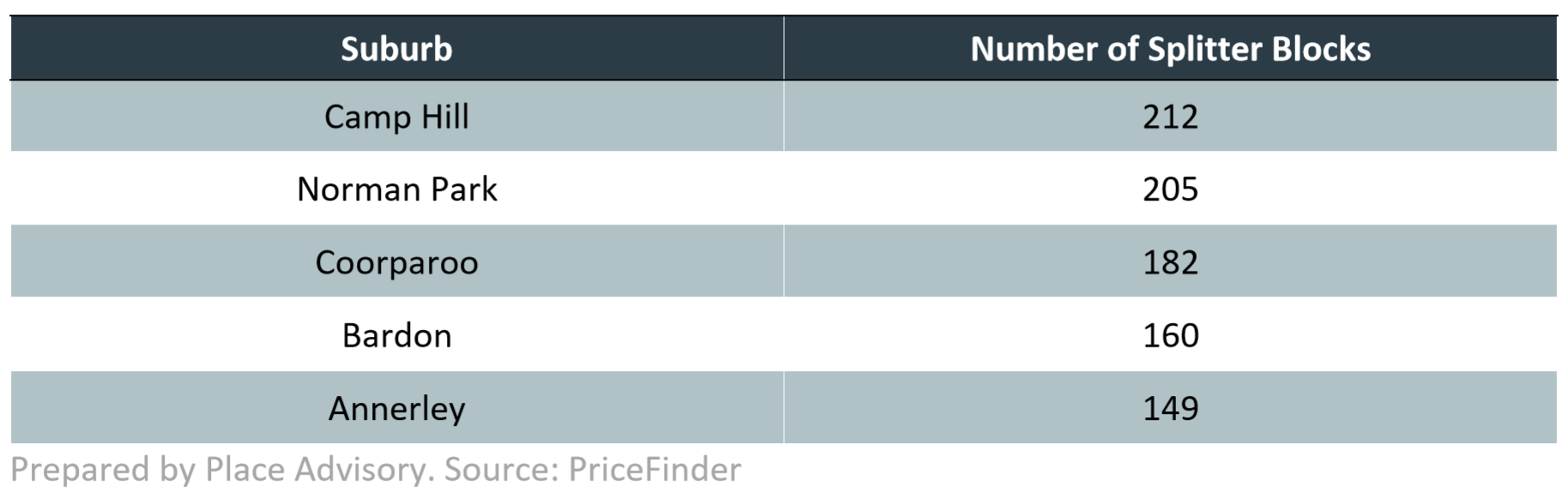Click the value 160 for Bardon
The height and width of the screenshot is (498, 1568).
coord(1170,335)
